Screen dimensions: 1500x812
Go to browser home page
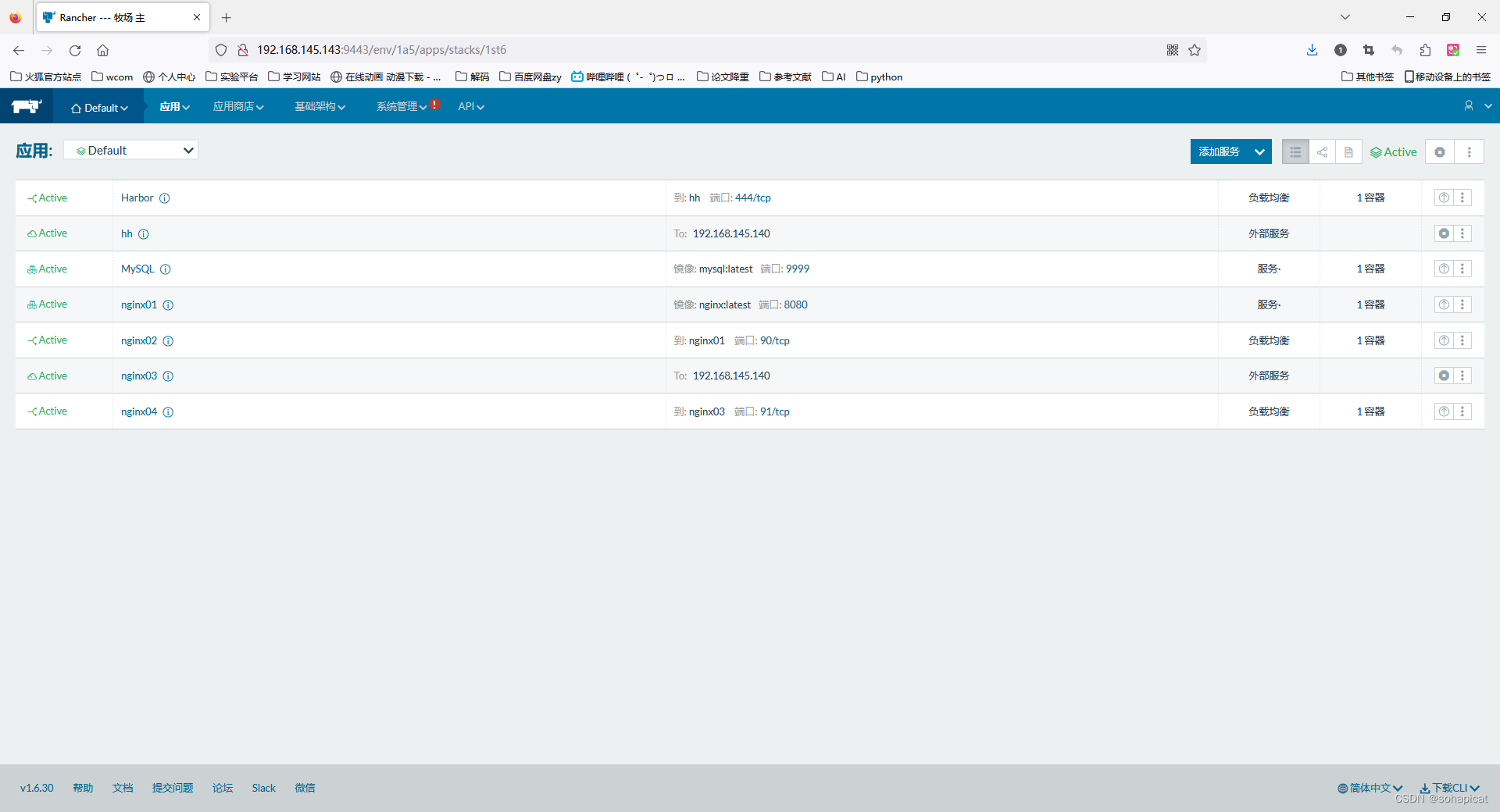tap(102, 50)
